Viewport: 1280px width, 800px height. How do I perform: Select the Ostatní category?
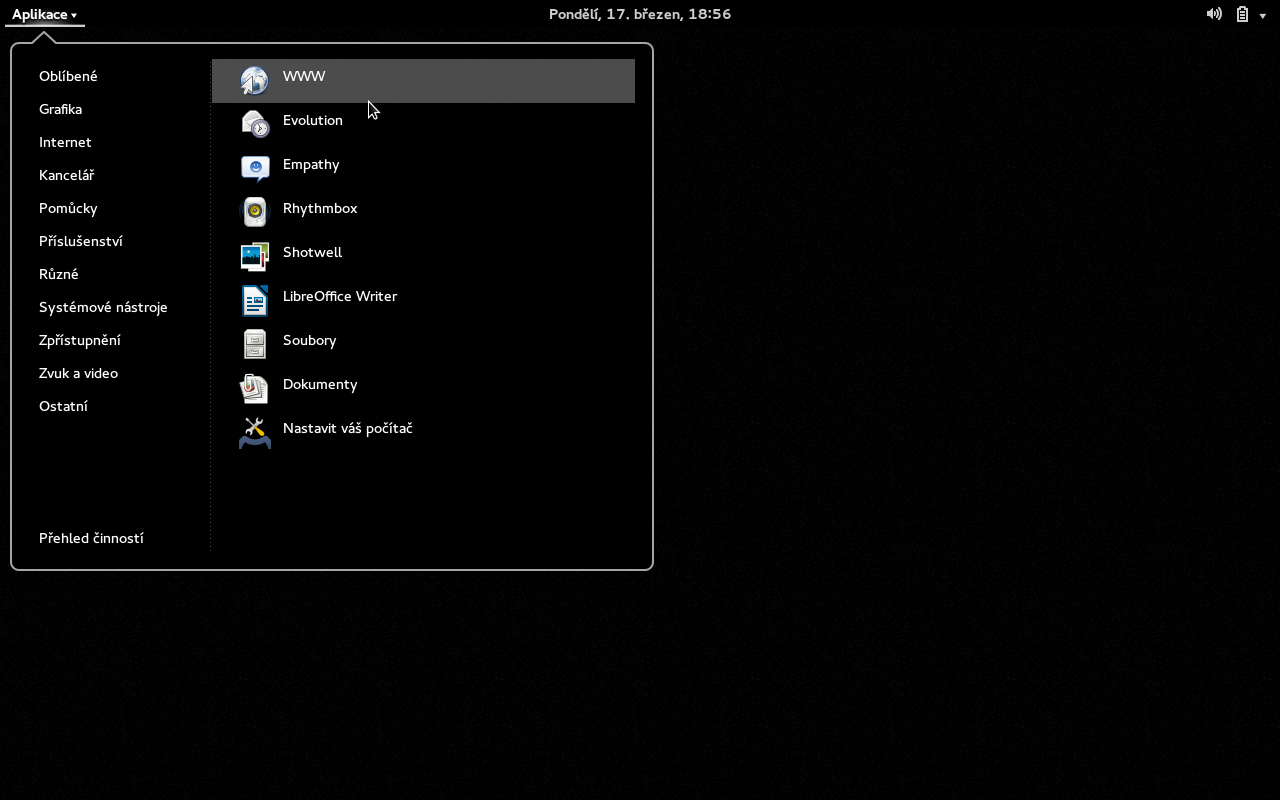tap(63, 406)
